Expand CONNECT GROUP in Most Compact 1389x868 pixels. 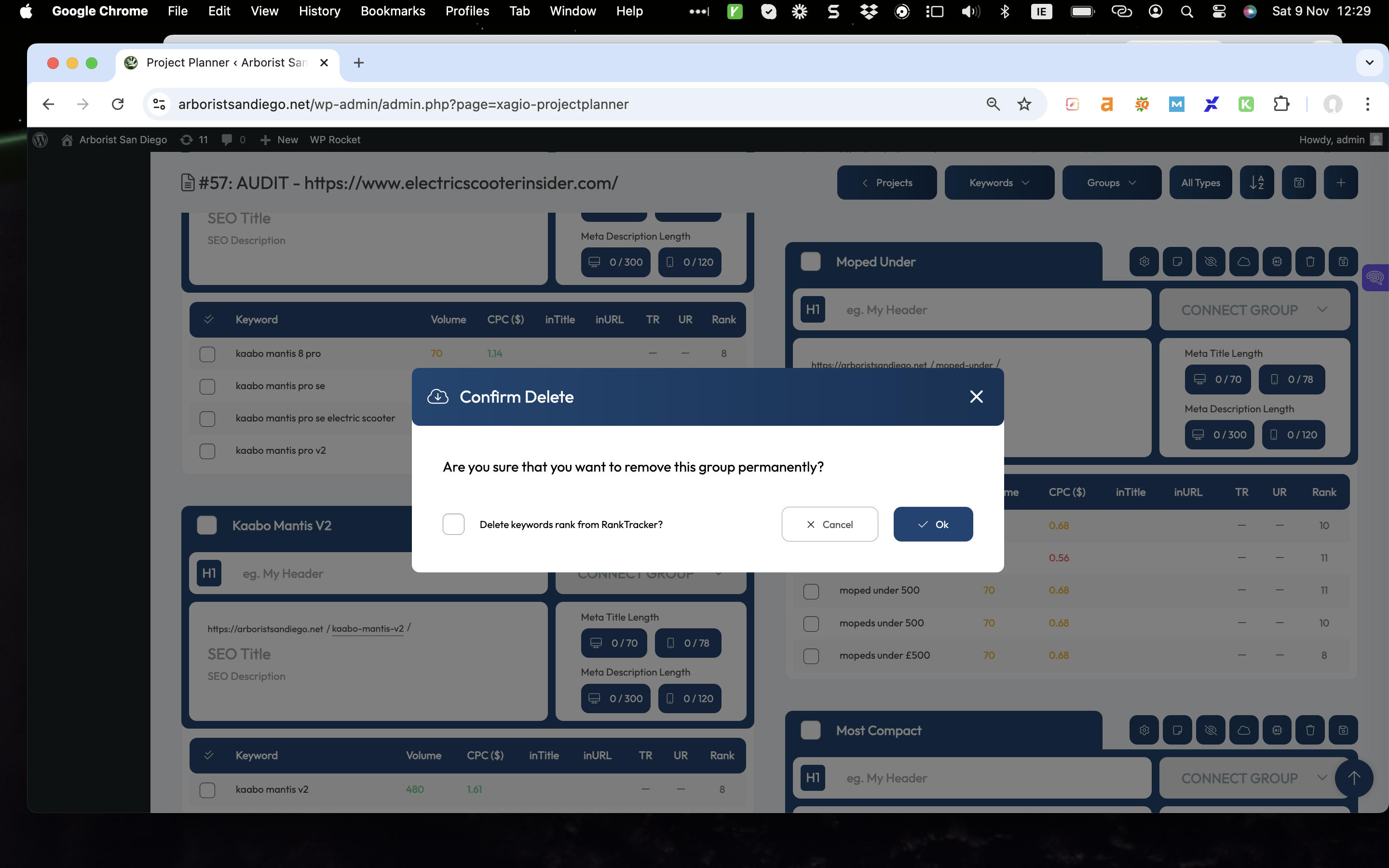[1254, 778]
